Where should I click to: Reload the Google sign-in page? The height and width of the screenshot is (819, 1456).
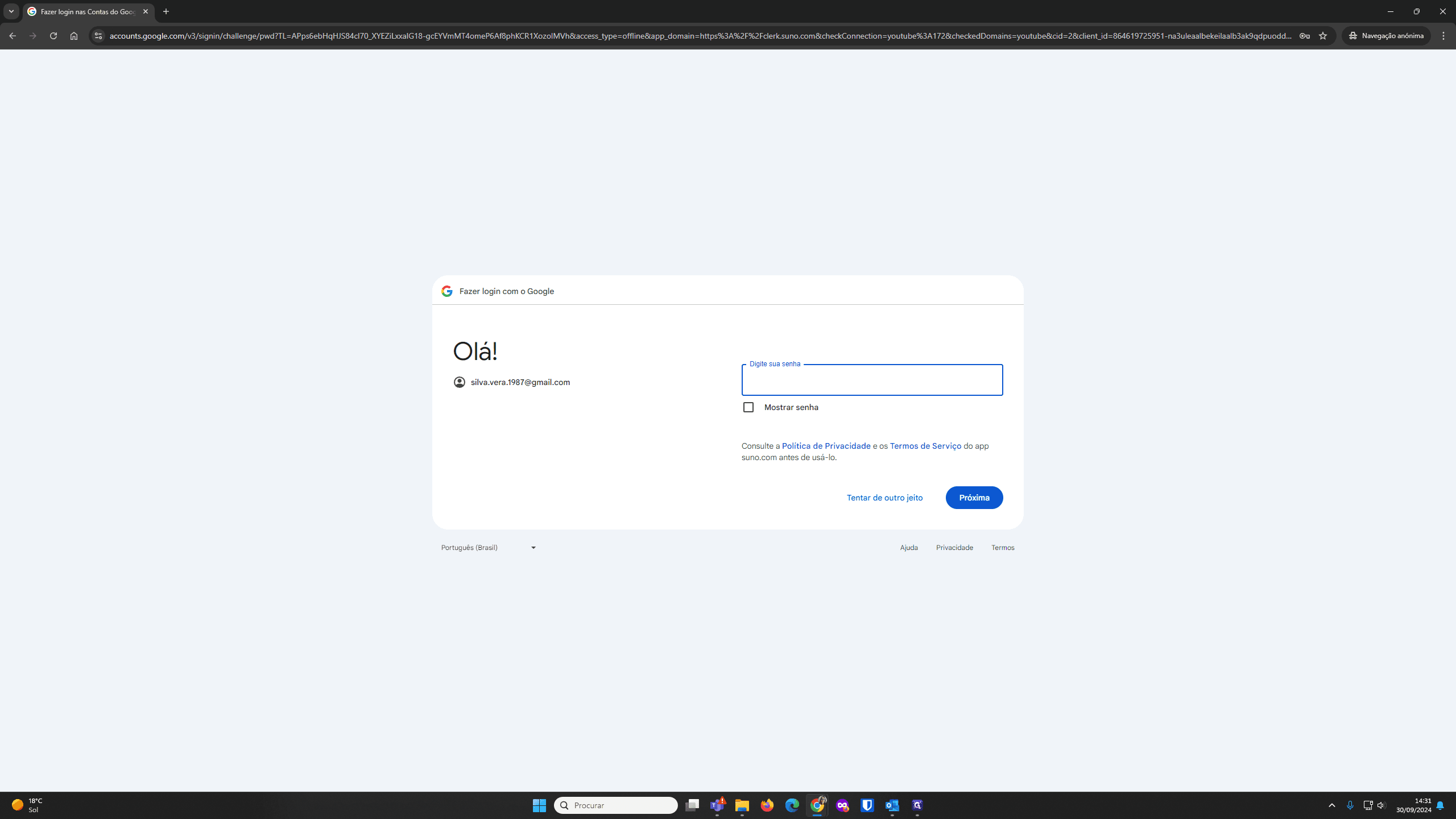click(53, 36)
